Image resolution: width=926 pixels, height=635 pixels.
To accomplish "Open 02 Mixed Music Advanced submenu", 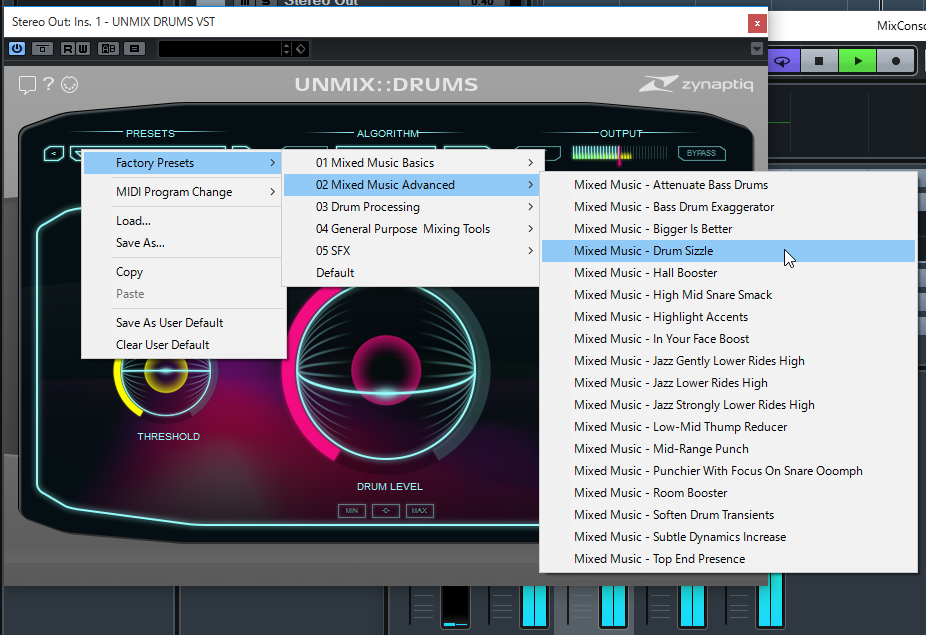I will [x=411, y=185].
